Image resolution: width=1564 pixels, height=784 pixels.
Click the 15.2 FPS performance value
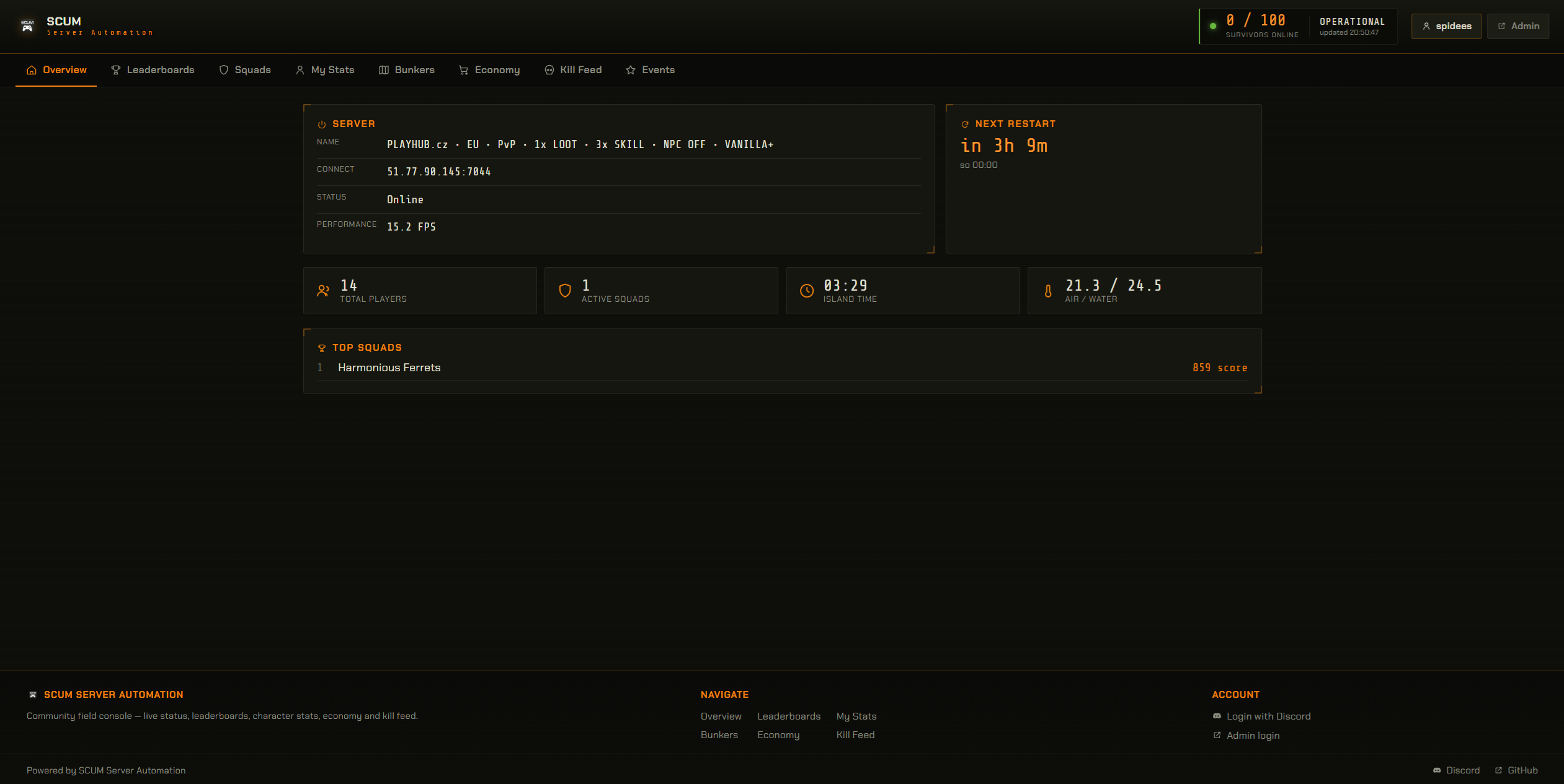pyautogui.click(x=411, y=227)
